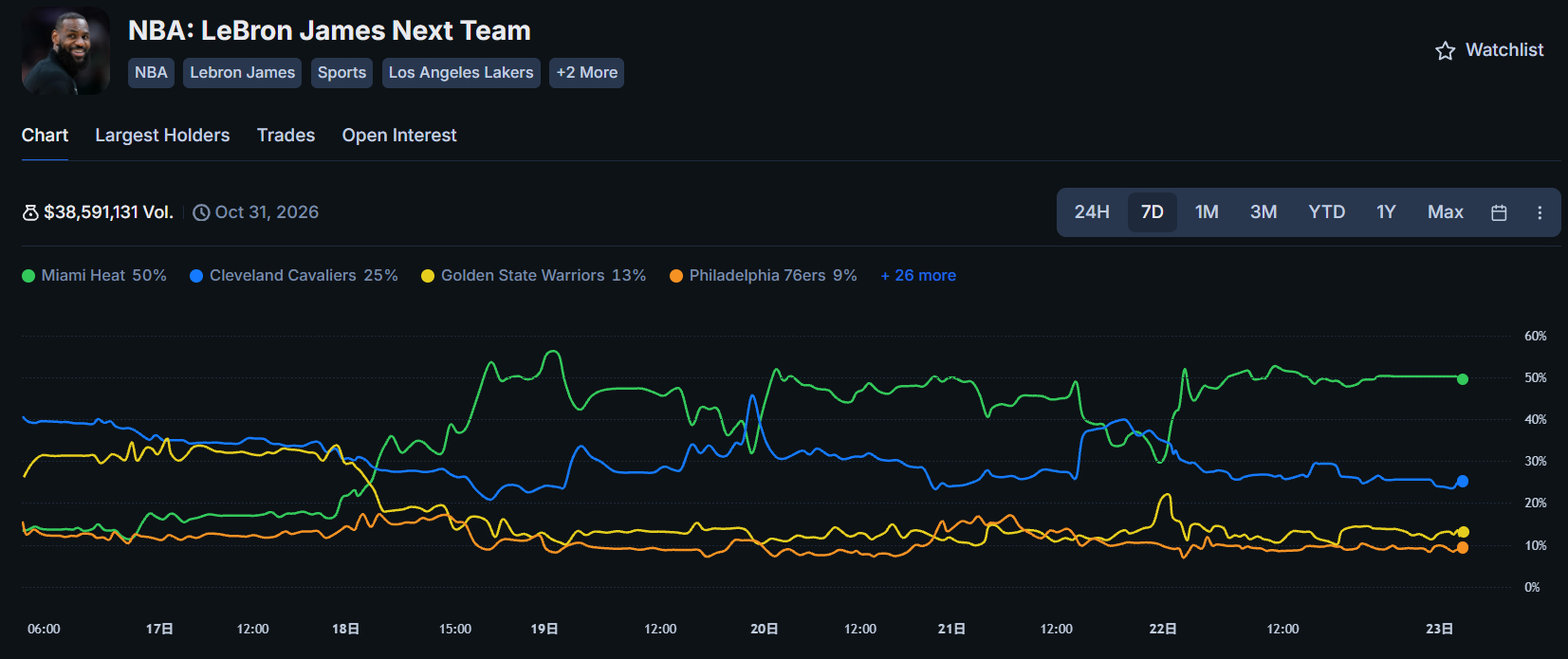Click the 0% y-axis label
The height and width of the screenshot is (659, 1568).
(x=1532, y=587)
